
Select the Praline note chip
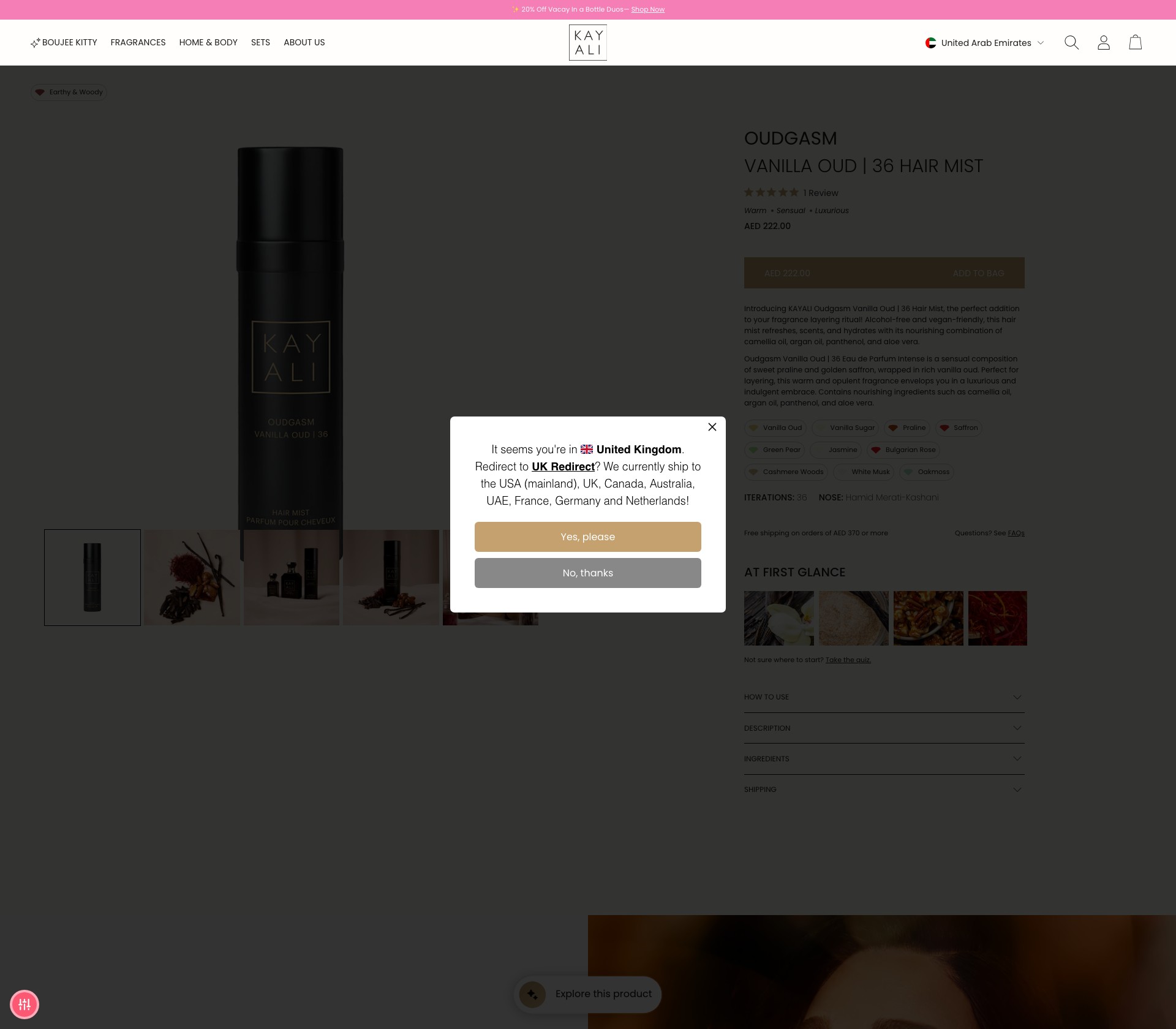tap(907, 428)
